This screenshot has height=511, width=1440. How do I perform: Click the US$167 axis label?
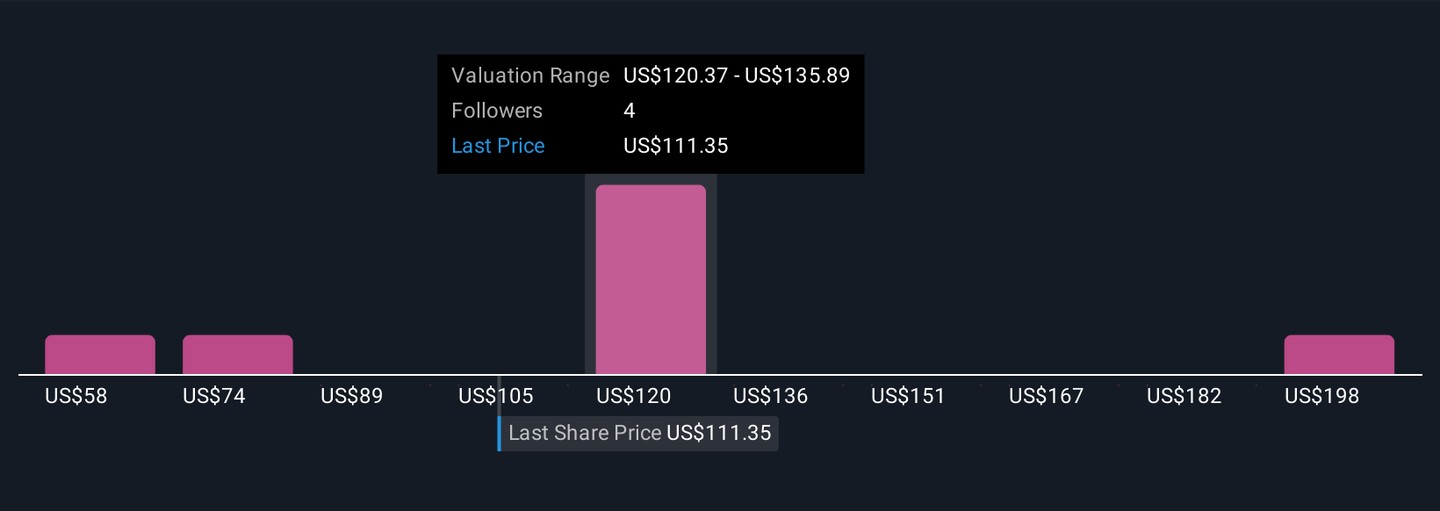[1046, 396]
